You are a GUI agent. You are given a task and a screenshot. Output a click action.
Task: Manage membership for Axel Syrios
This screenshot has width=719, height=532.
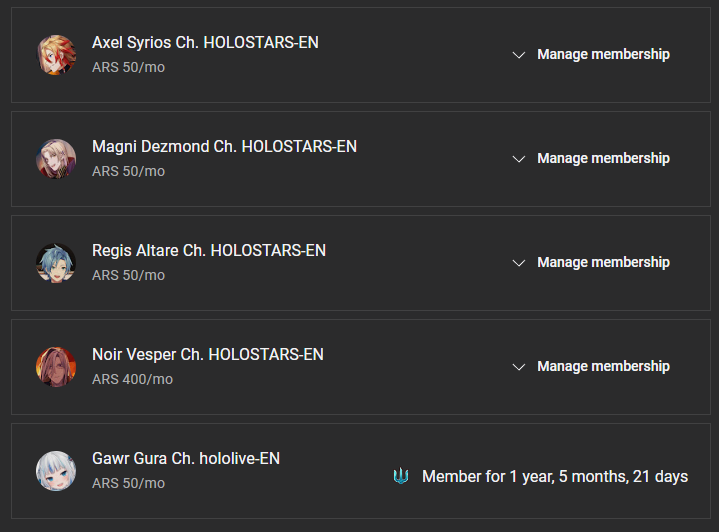(603, 55)
